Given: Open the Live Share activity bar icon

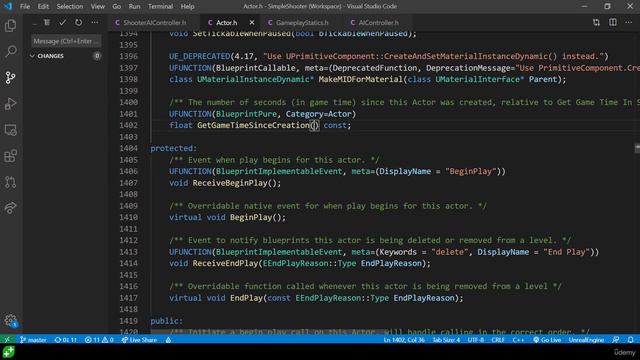Looking at the screenshot, I should [x=11, y=208].
